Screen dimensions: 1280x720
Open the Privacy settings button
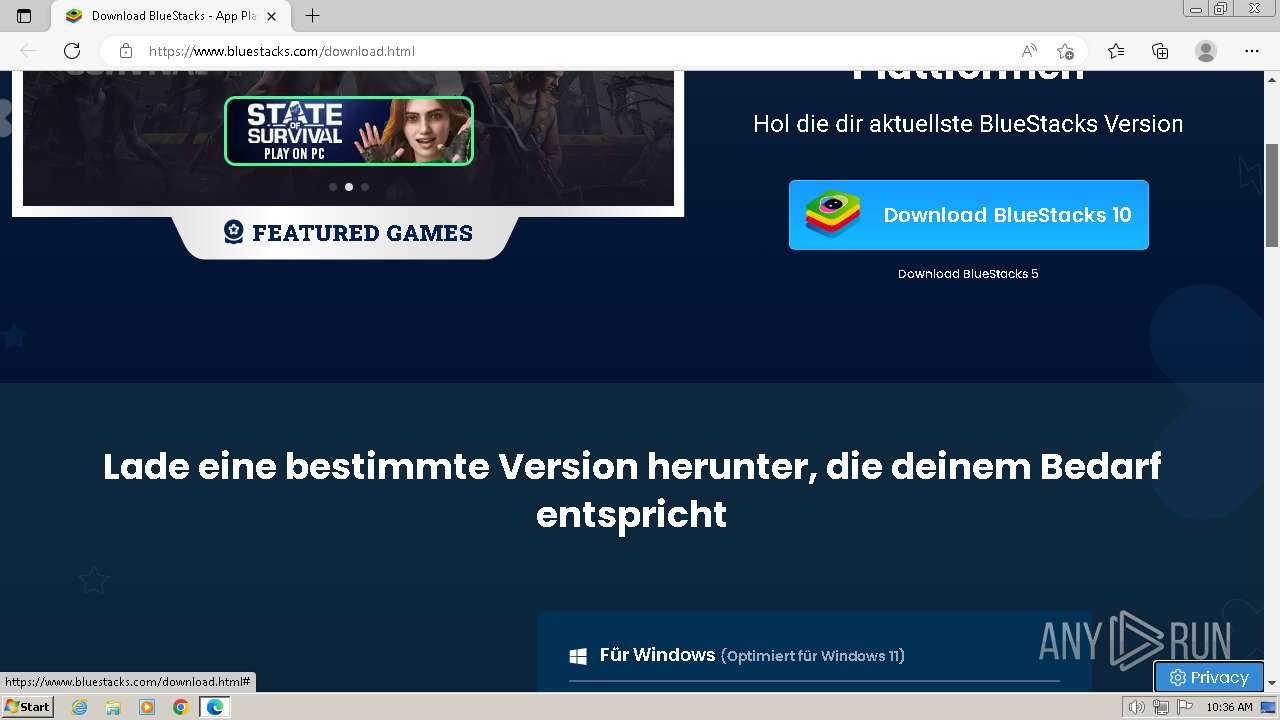[x=1209, y=677]
